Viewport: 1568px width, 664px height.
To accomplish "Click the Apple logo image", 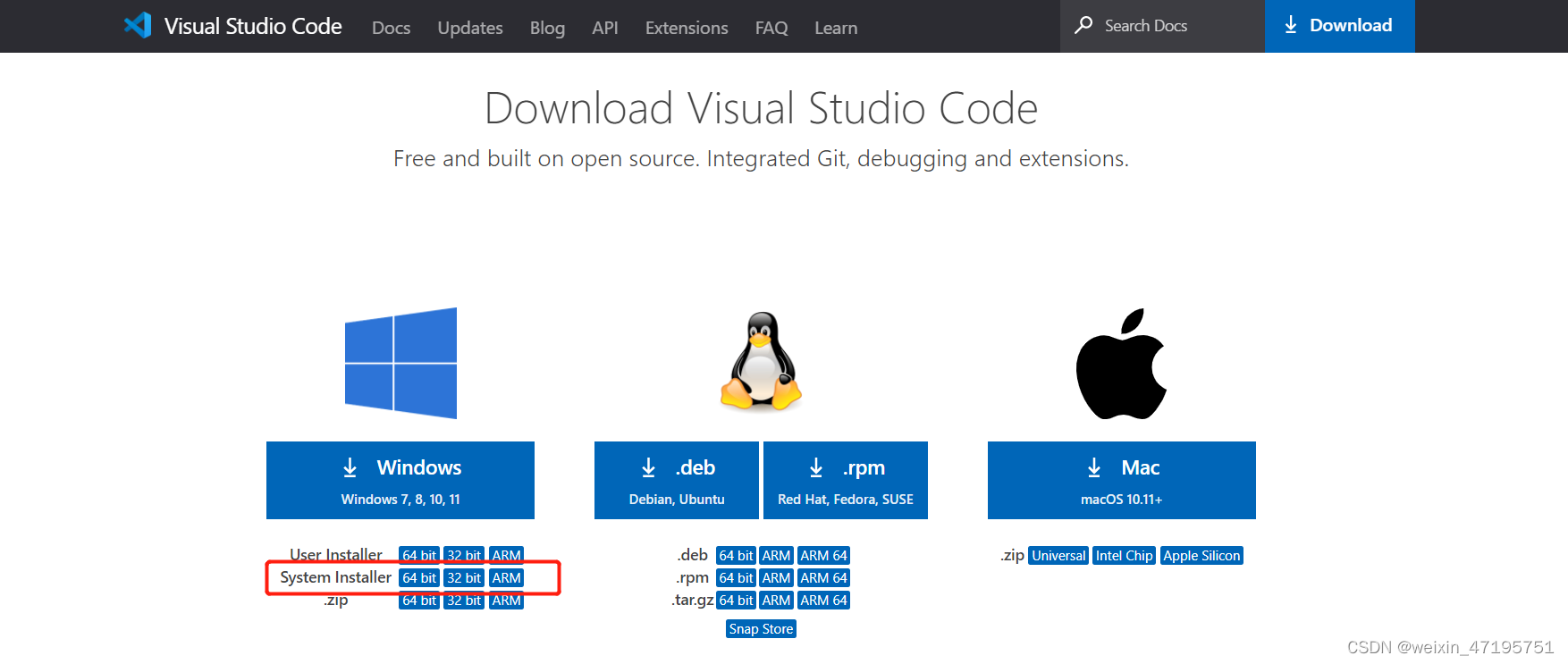I will point(1121,364).
